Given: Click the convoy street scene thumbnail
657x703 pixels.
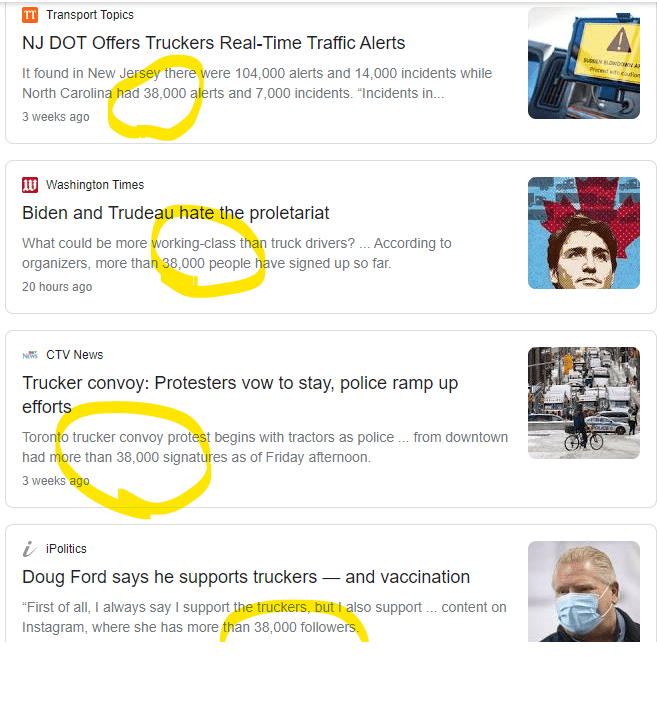Looking at the screenshot, I should coord(583,403).
